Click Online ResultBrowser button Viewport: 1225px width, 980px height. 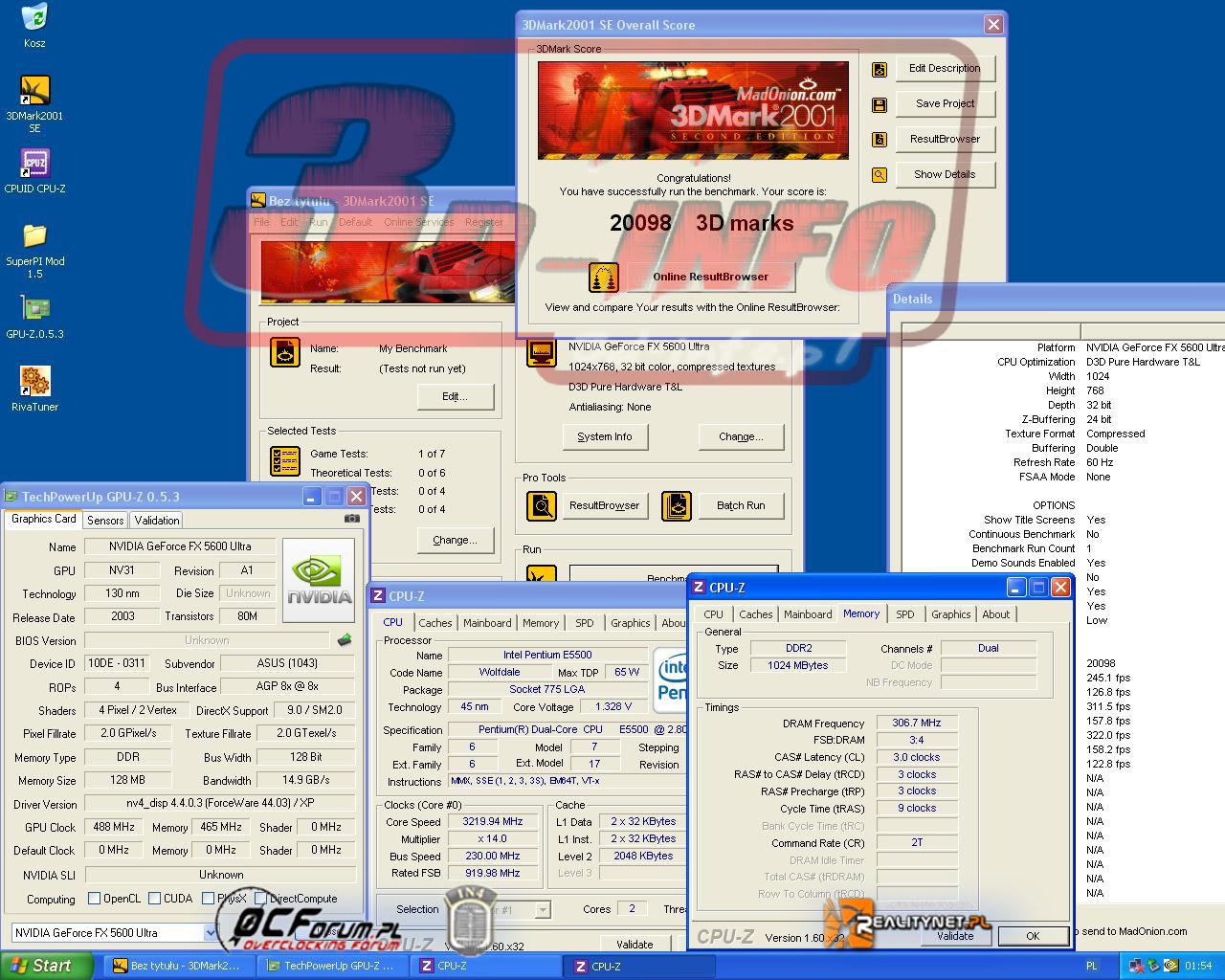710,278
